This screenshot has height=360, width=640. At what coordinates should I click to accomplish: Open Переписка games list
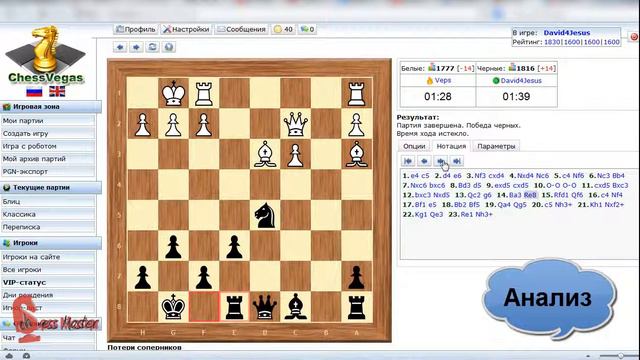(x=48, y=227)
